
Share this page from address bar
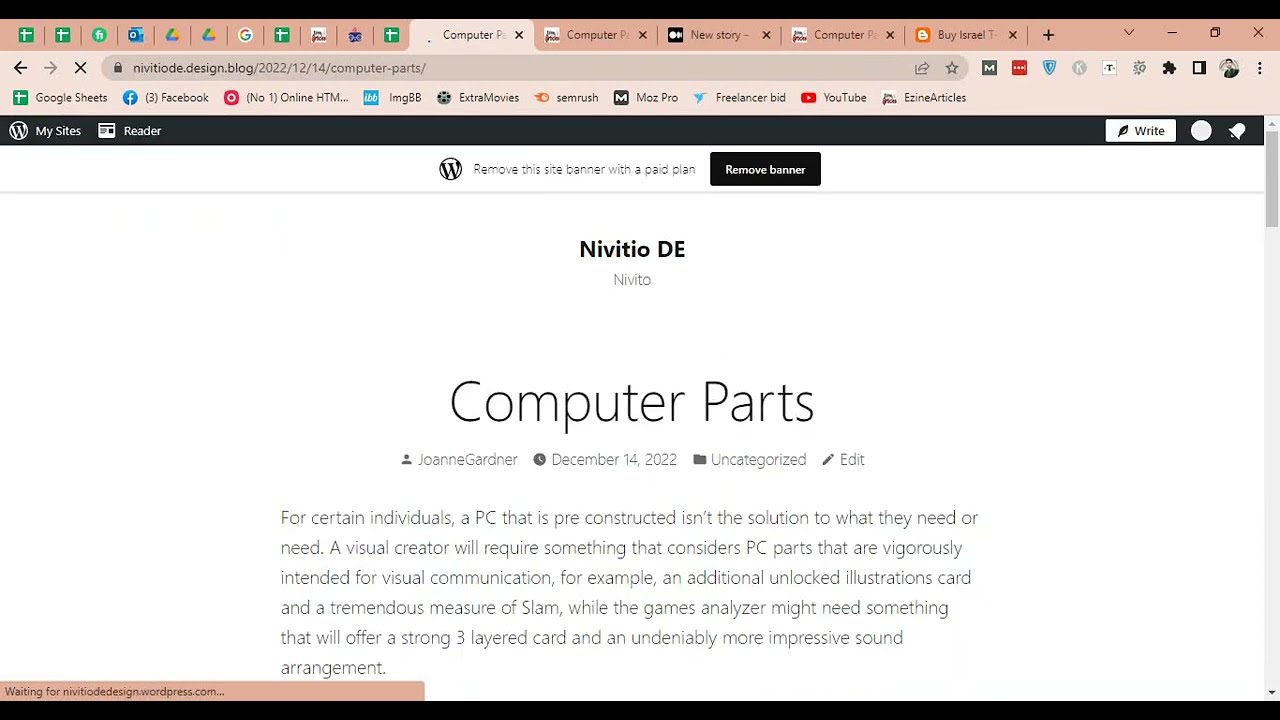pyautogui.click(x=922, y=68)
